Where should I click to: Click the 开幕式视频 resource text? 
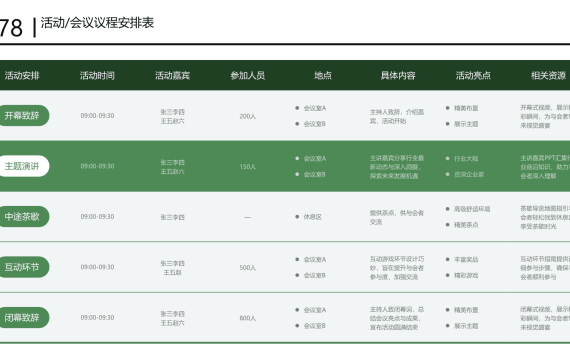coord(545,117)
